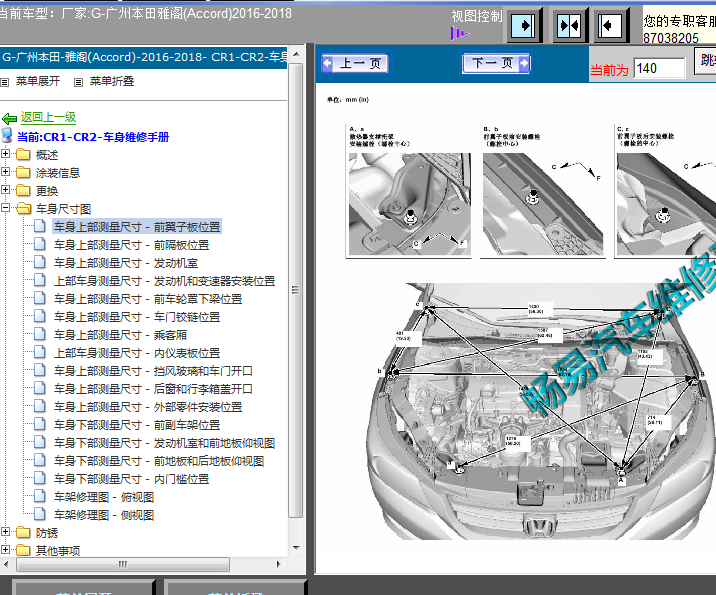Open 车身上部测量尺寸 - 发动机室
This screenshot has width=716, height=595.
click(126, 263)
